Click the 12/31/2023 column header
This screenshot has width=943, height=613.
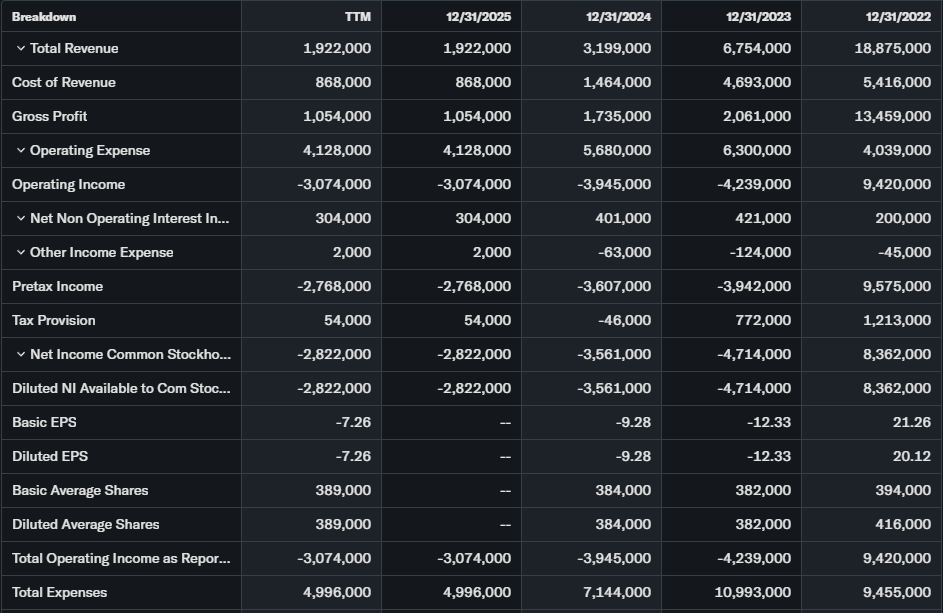758,16
